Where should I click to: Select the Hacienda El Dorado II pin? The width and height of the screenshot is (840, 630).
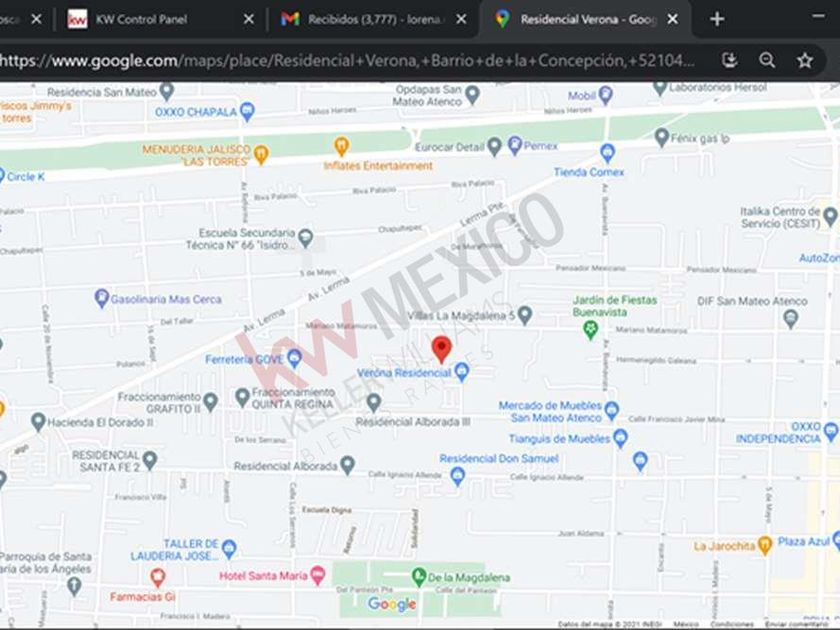38,422
